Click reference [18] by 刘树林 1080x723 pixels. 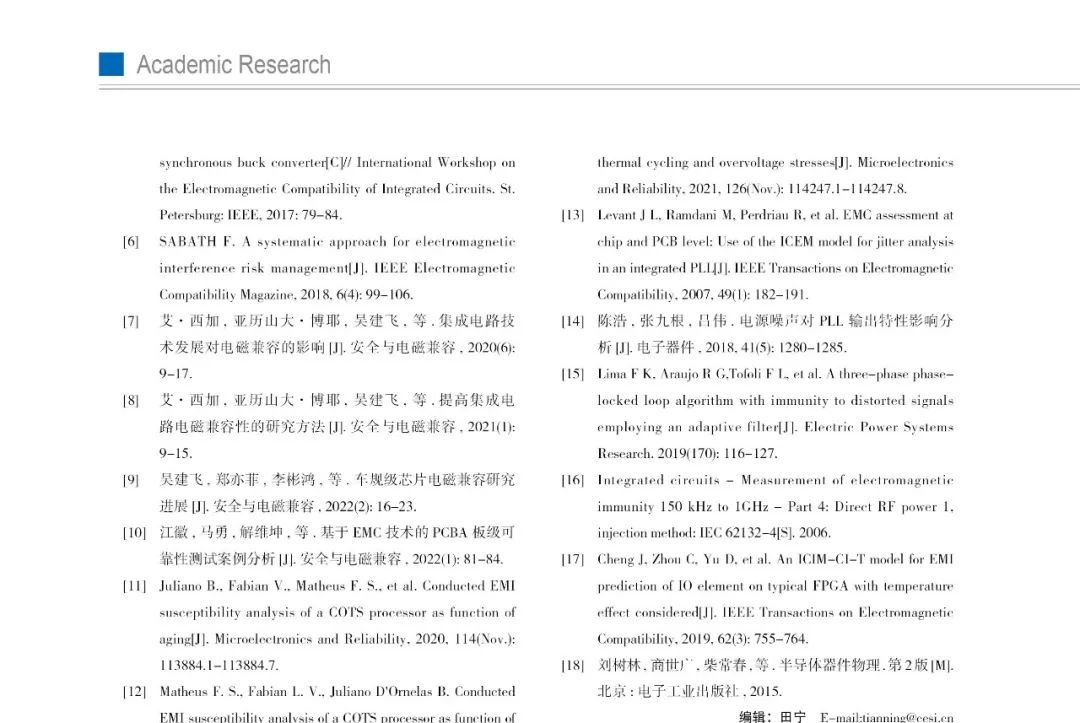coord(572,665)
